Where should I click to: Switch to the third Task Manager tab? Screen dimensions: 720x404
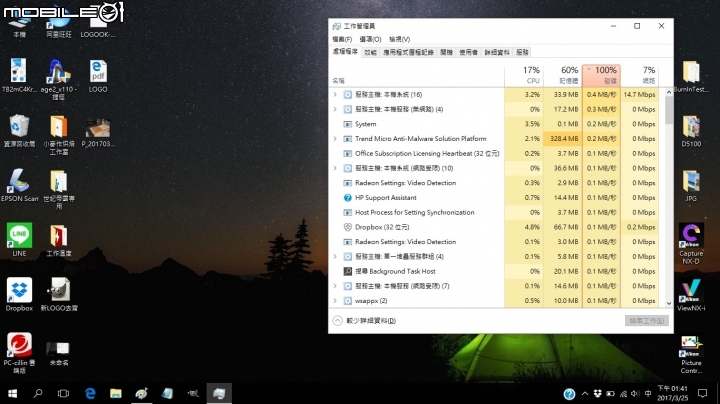coord(408,52)
